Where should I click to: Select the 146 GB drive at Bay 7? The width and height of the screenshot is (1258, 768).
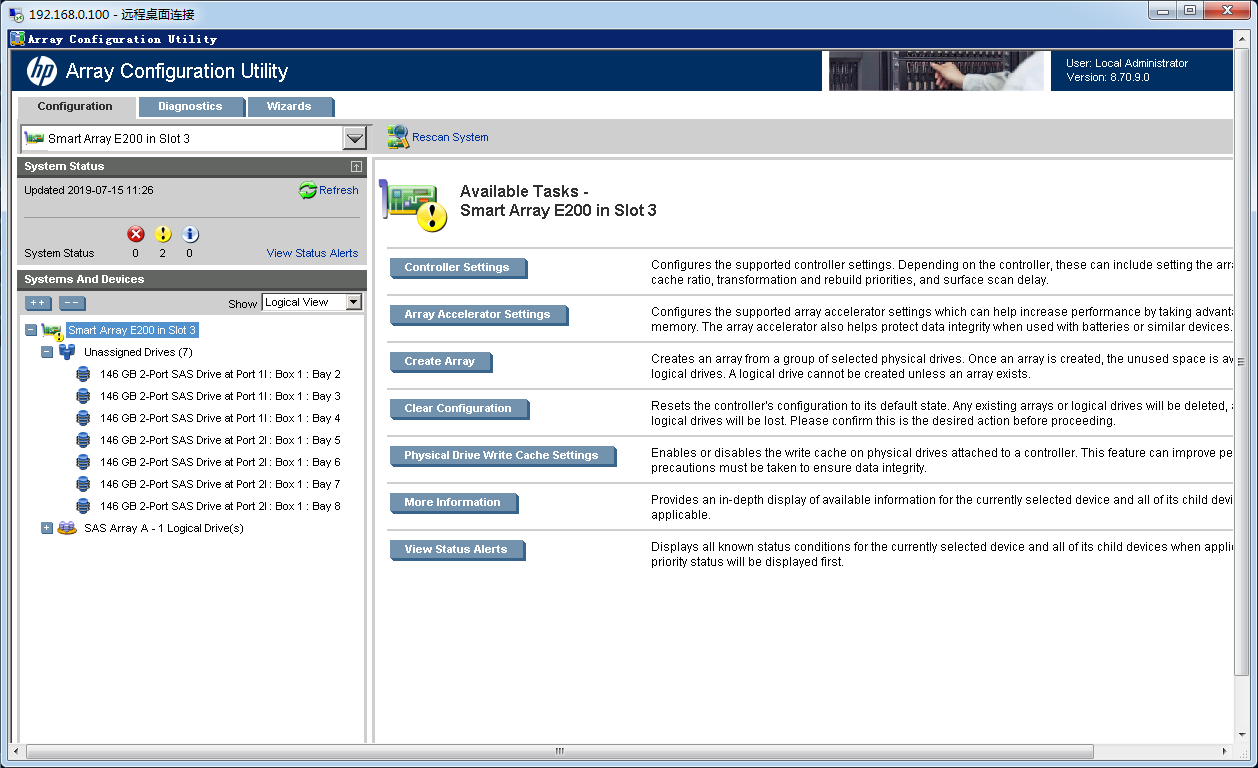[x=220, y=484]
